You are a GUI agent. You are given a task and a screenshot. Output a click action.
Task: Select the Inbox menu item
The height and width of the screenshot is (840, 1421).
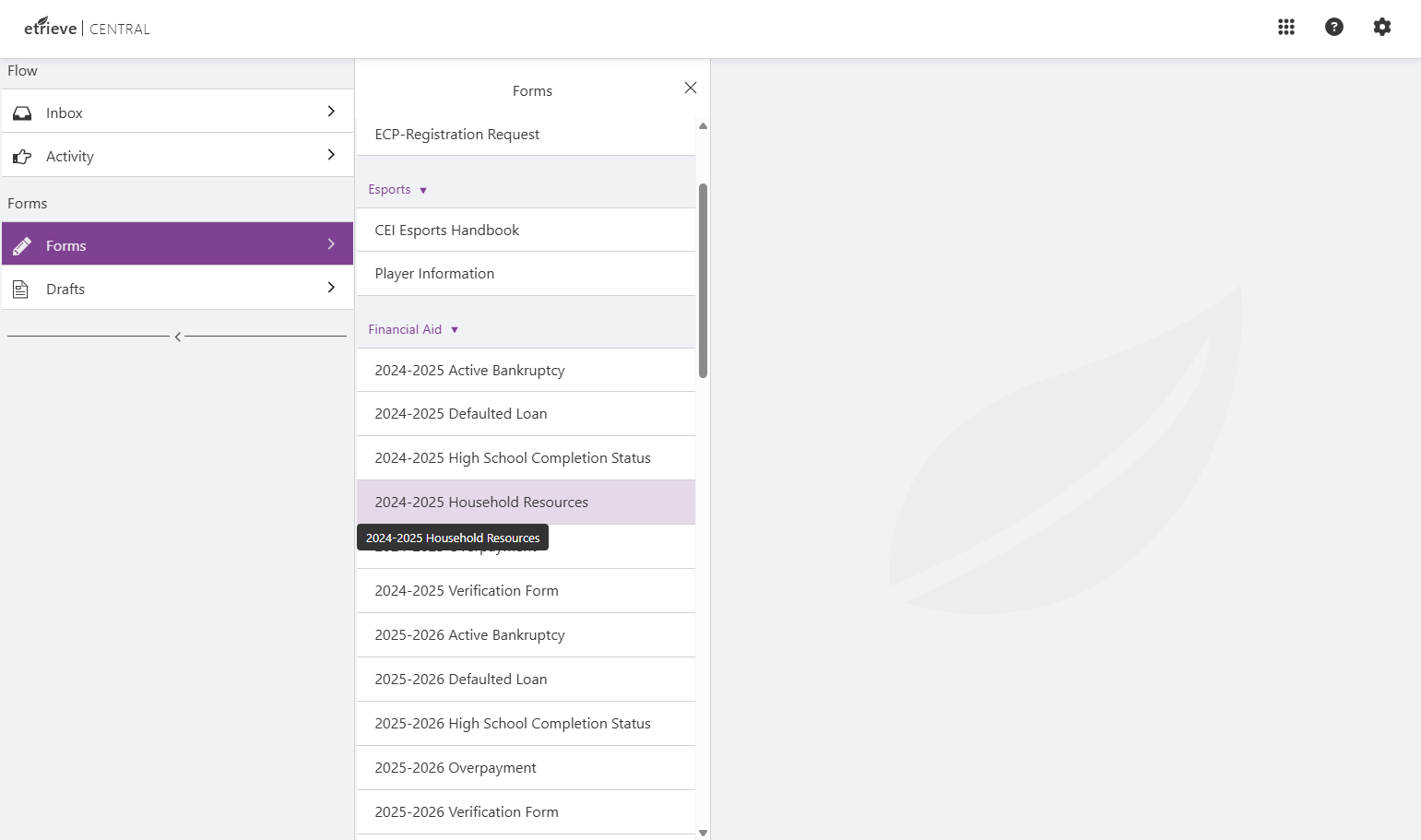177,112
